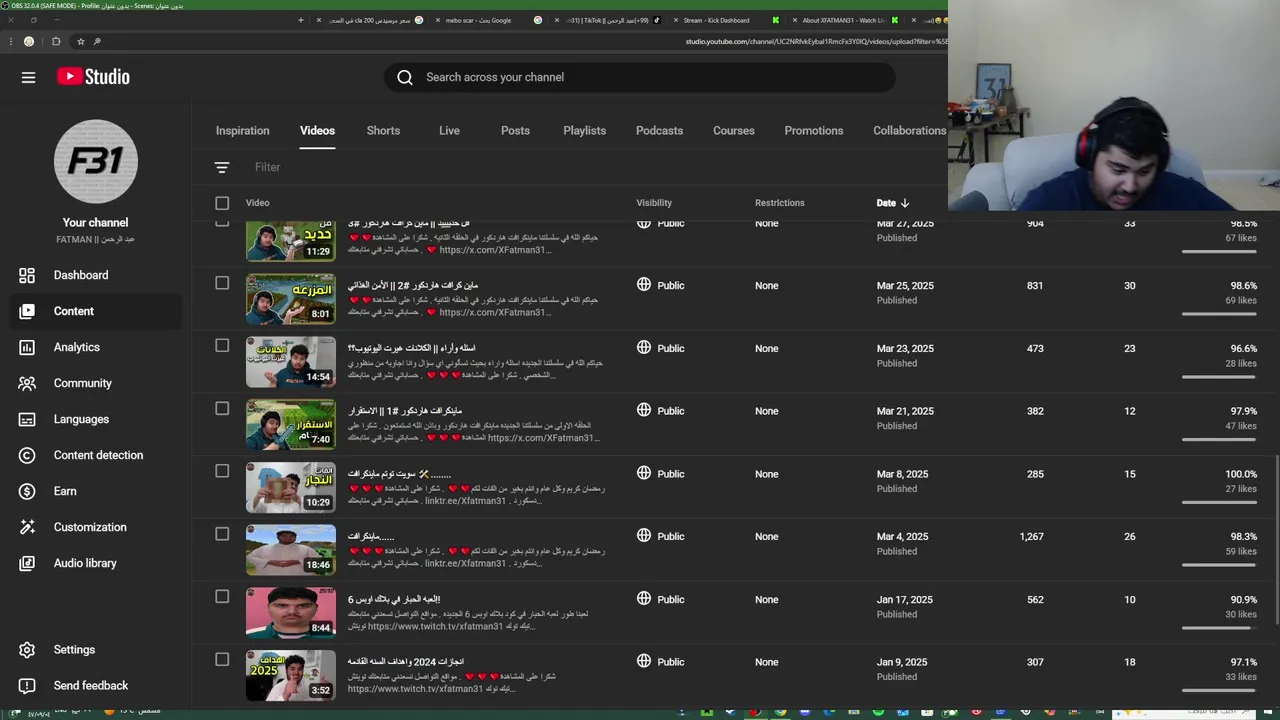The width and height of the screenshot is (1280, 720).
Task: Click the Content sidebar icon
Action: [x=27, y=311]
